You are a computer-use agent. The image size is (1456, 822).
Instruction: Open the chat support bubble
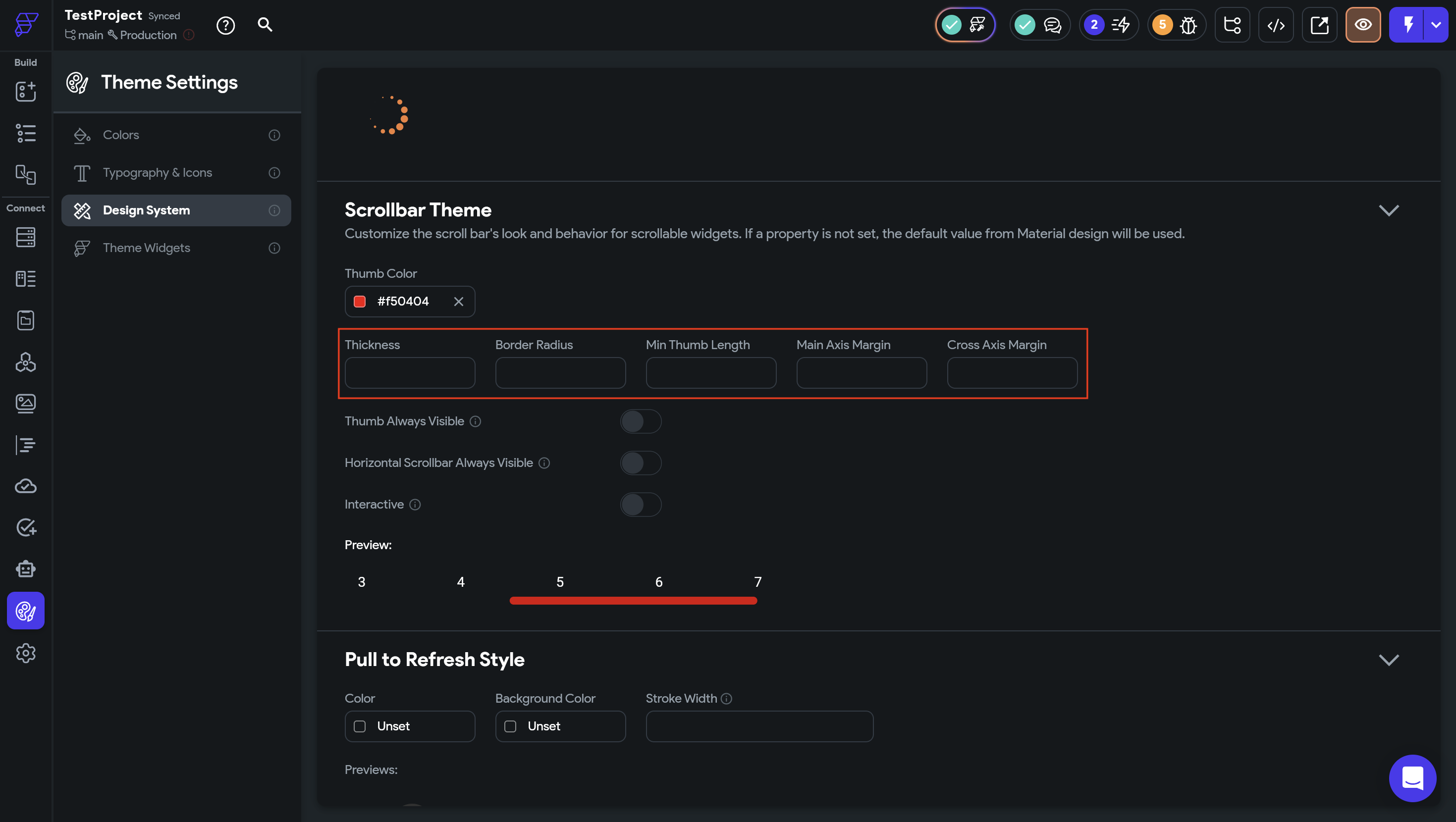point(1412,778)
